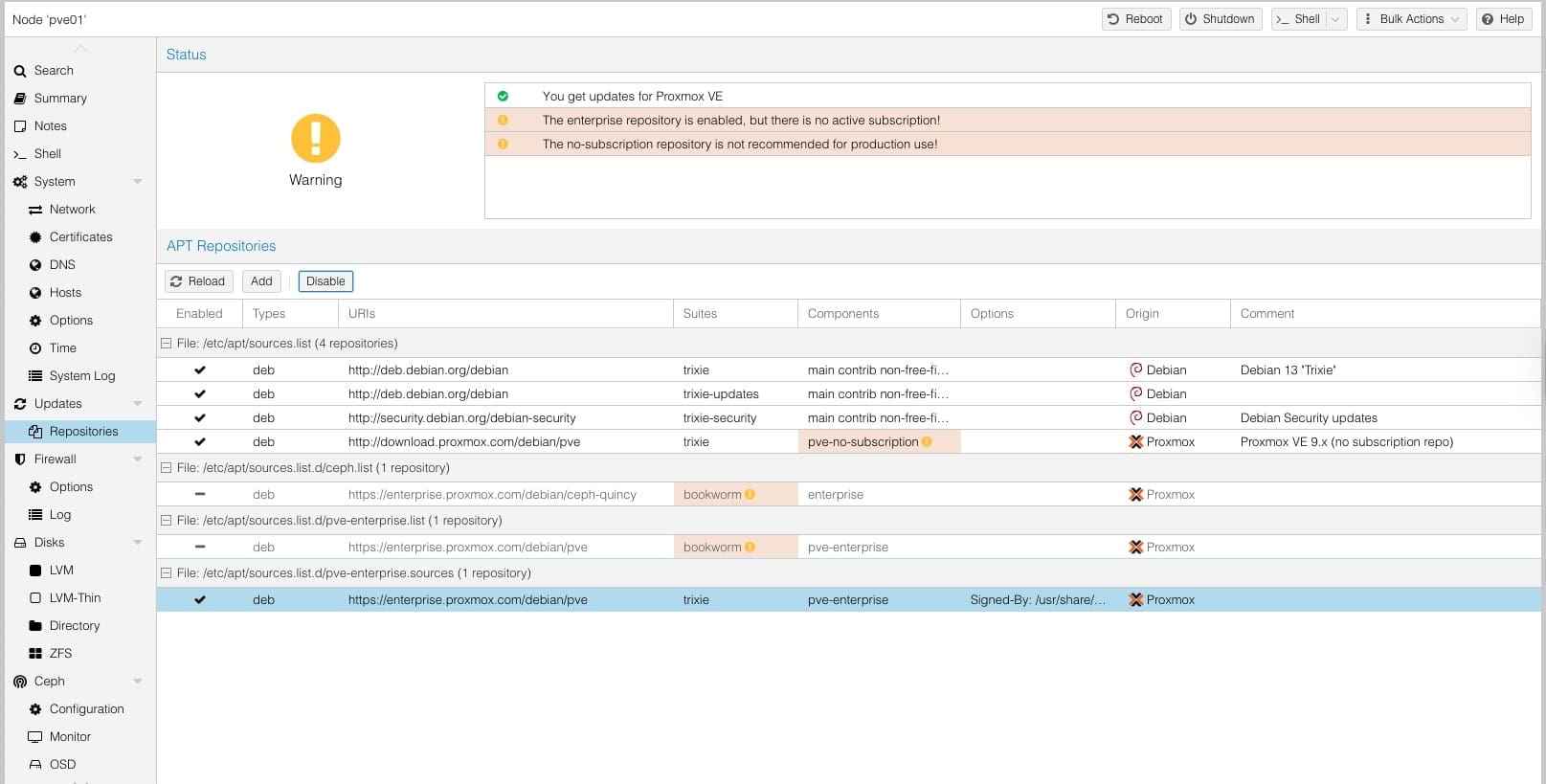
Task: Sort by the URIs column header
Action: (x=362, y=314)
